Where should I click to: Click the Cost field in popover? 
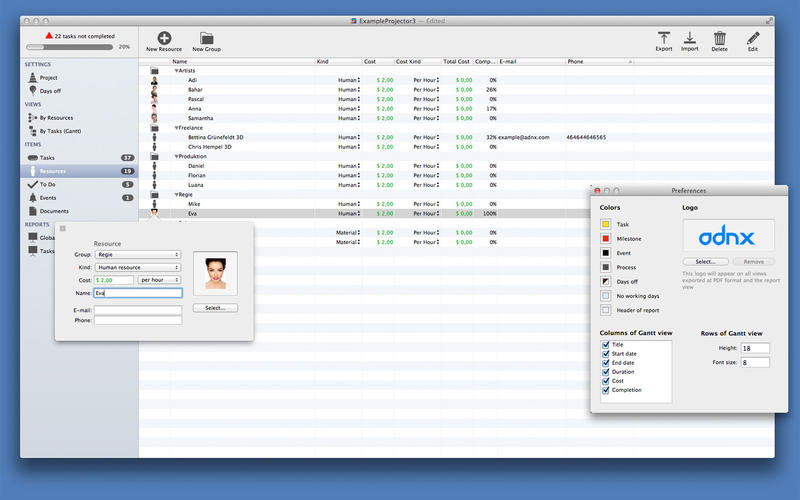point(114,280)
